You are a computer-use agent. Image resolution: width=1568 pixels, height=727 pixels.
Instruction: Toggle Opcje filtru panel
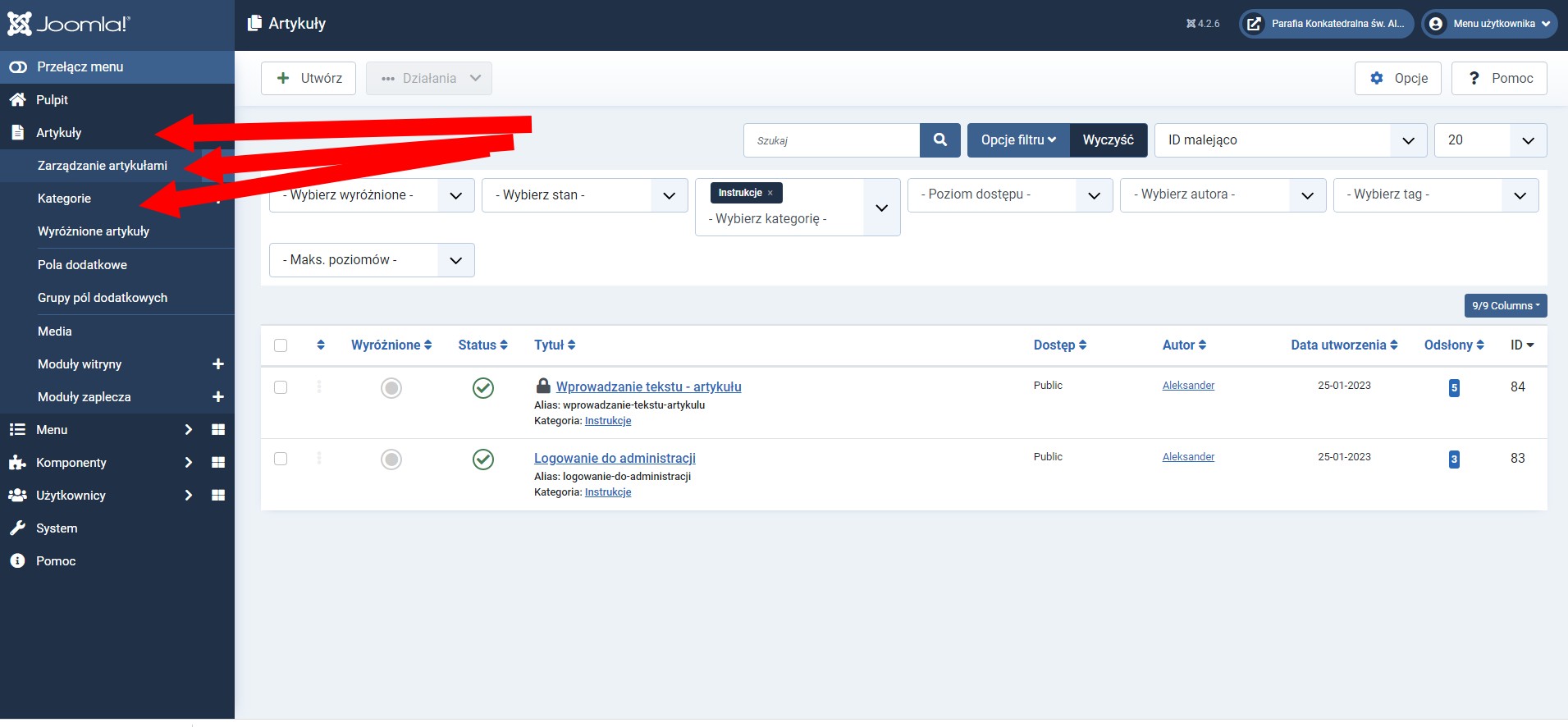pyautogui.click(x=1018, y=140)
